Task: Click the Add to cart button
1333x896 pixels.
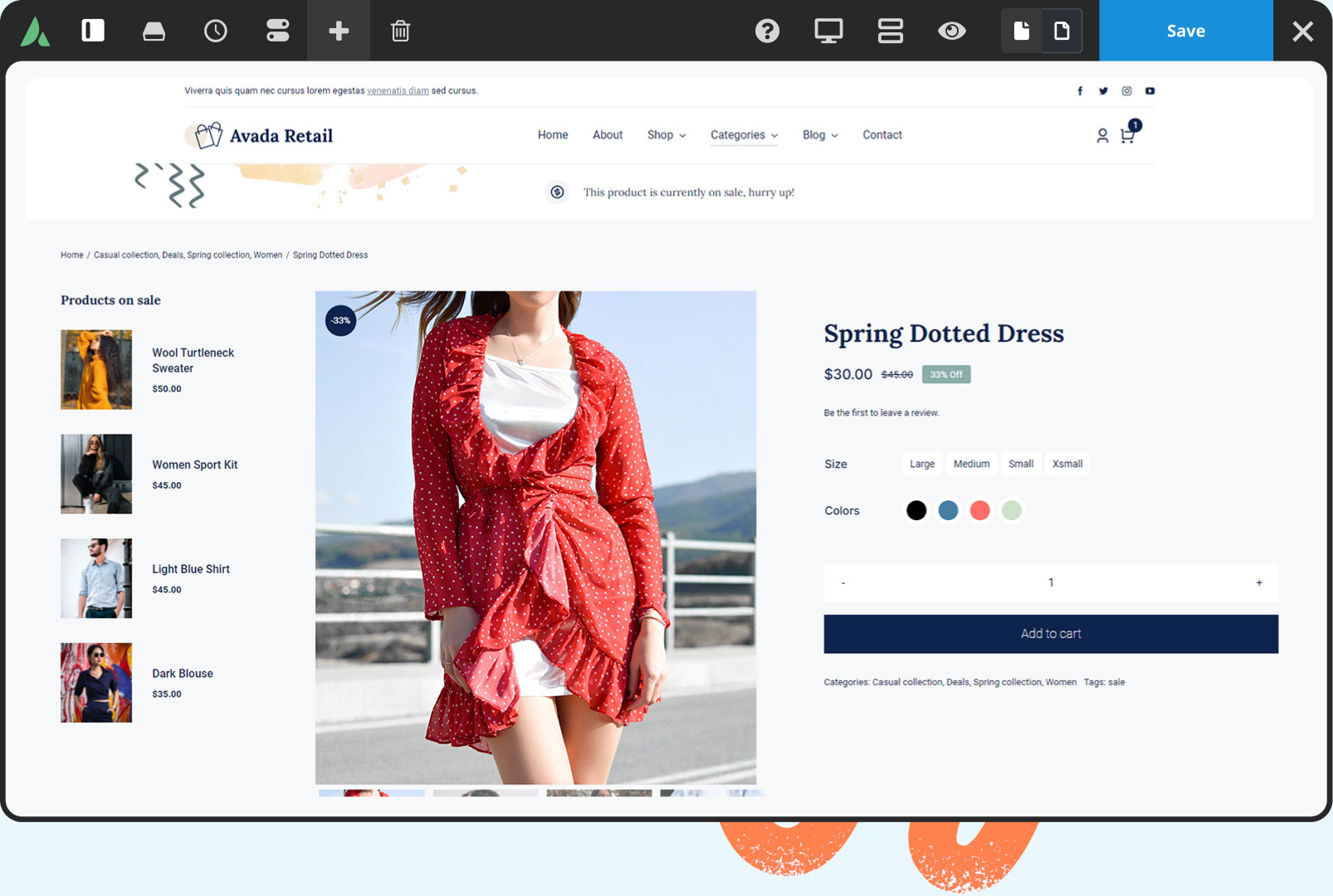Action: pos(1050,633)
